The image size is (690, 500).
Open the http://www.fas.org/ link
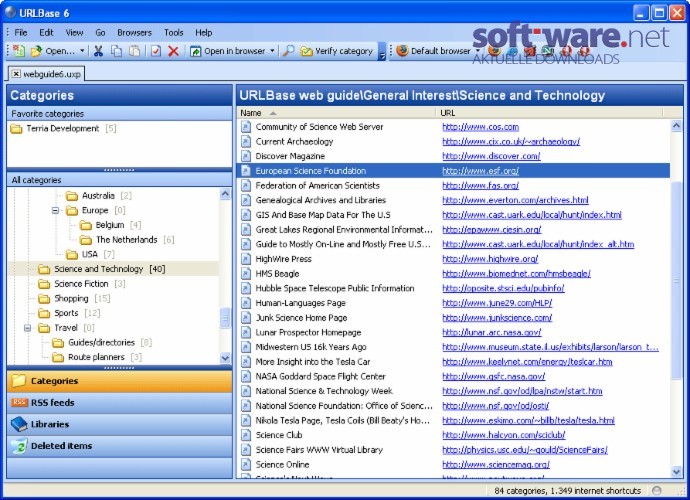480,186
